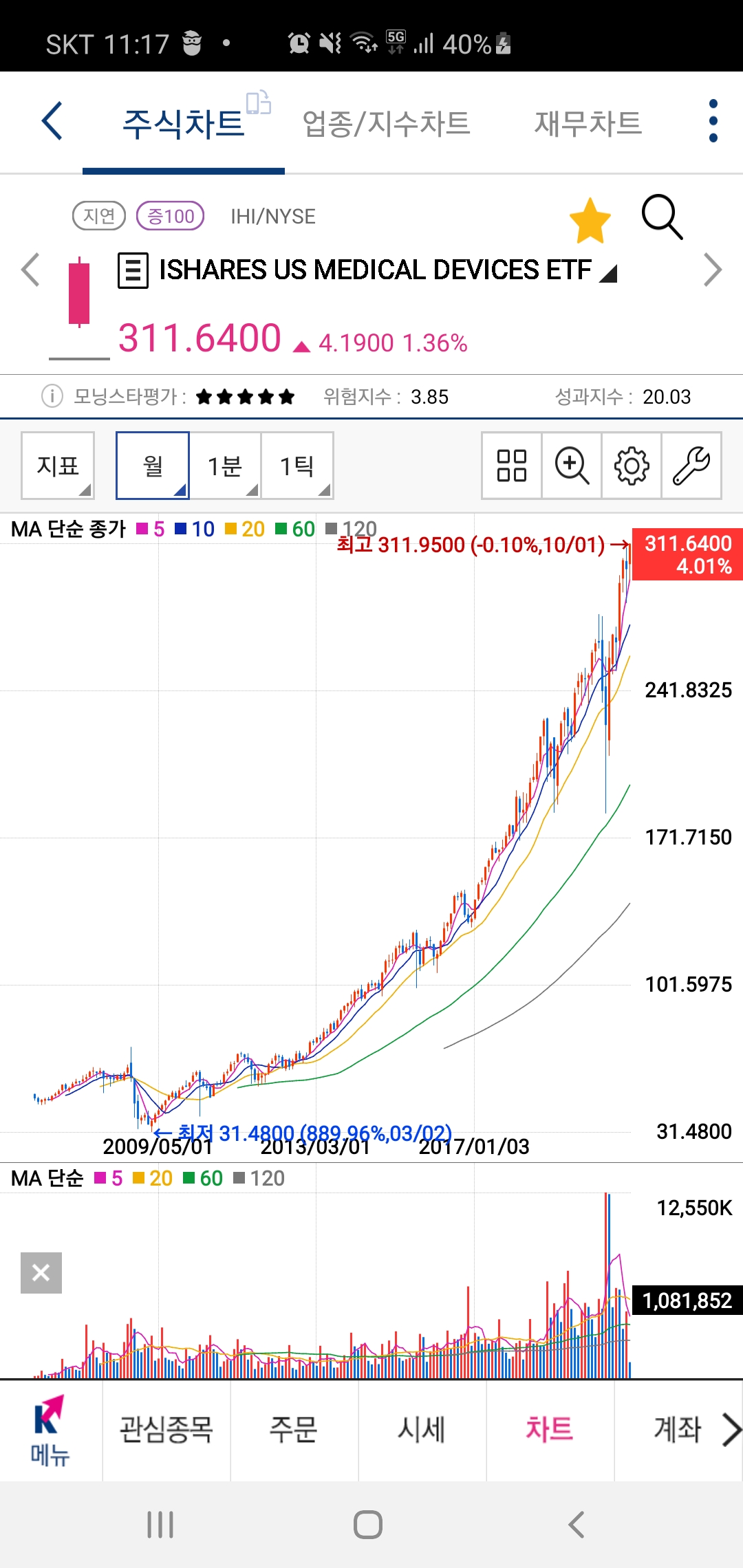Screen dimensions: 743x1568
Task: Close the volume panel with X button
Action: (x=41, y=1273)
